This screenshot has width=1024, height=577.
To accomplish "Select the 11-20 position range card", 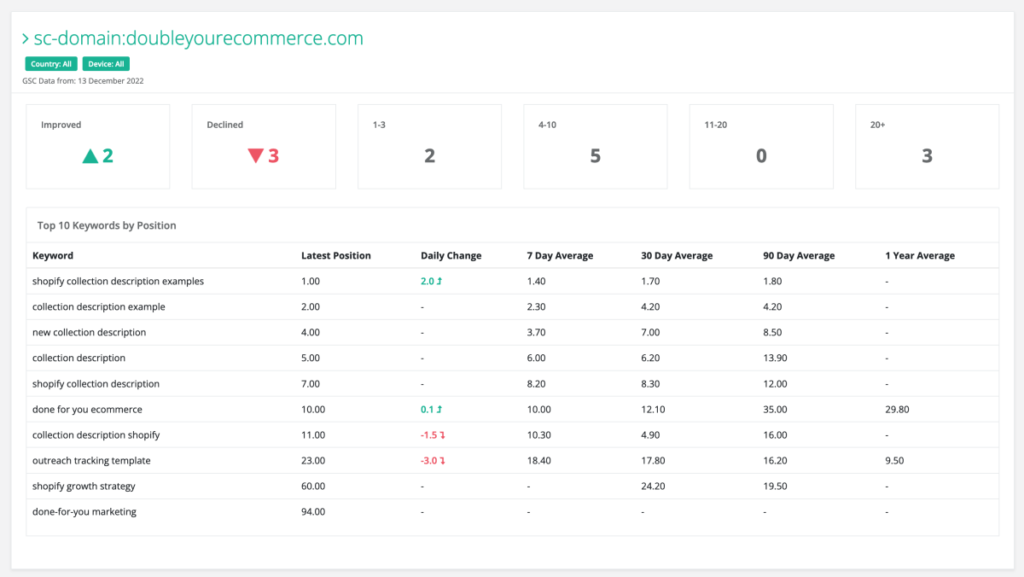I will coord(761,147).
